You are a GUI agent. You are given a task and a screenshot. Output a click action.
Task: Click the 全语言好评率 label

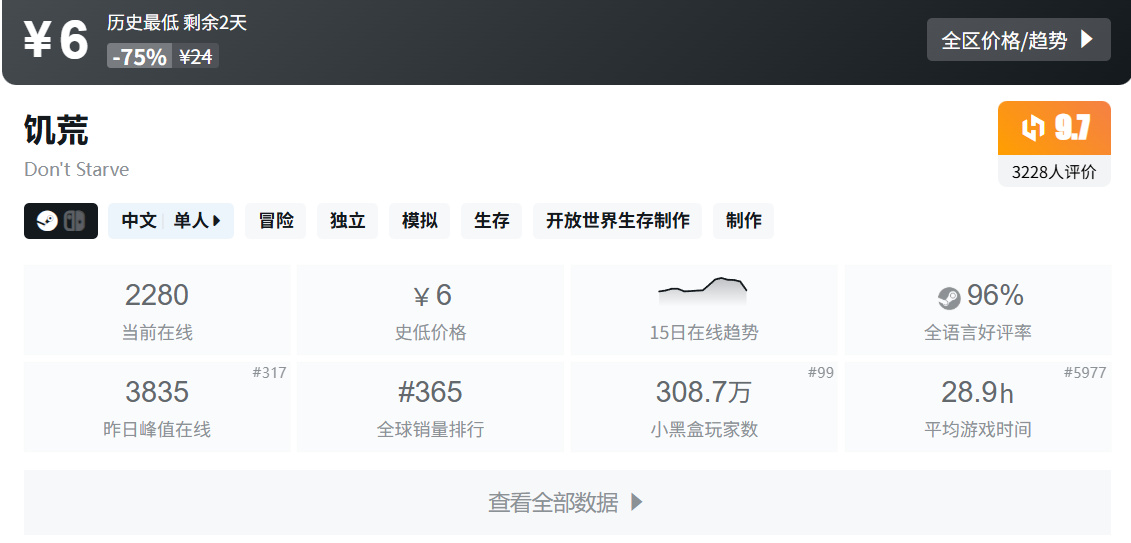click(x=978, y=332)
